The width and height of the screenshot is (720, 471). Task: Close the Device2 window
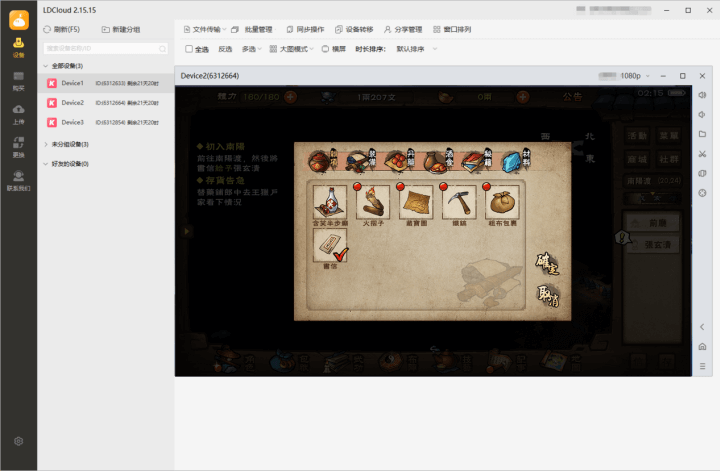click(x=702, y=76)
